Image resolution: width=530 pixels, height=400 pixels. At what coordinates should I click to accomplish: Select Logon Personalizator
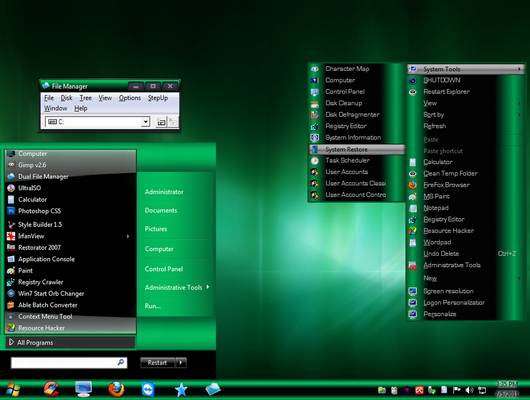(x=465, y=303)
